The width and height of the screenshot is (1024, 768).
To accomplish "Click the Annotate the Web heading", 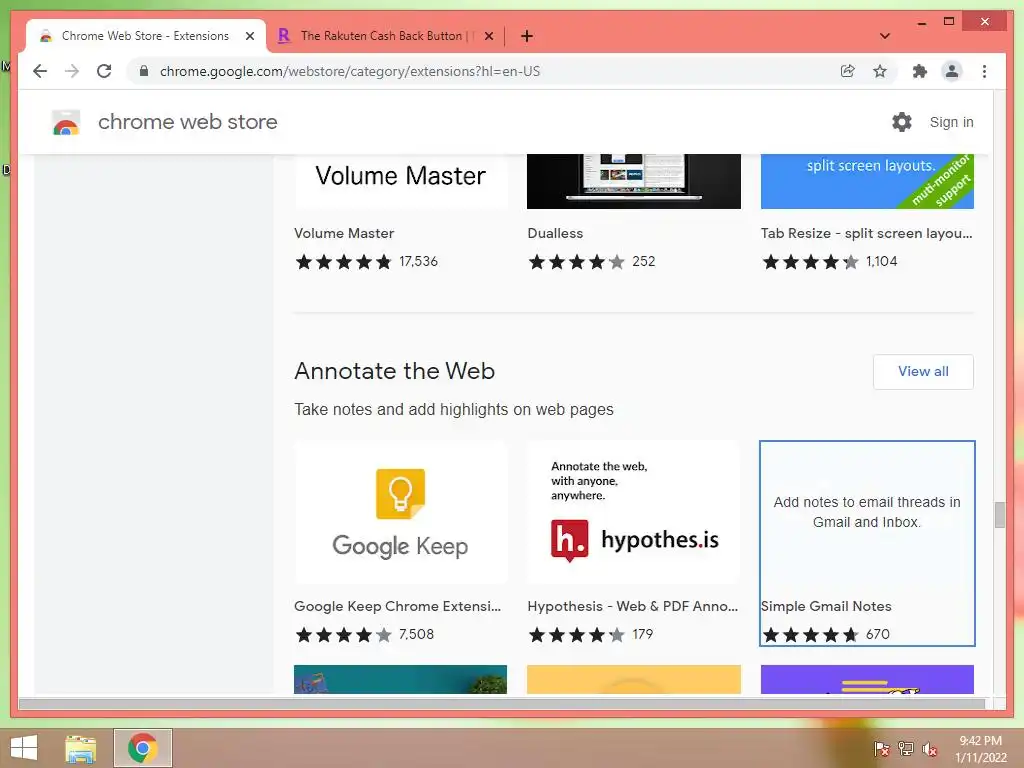I will pos(394,371).
